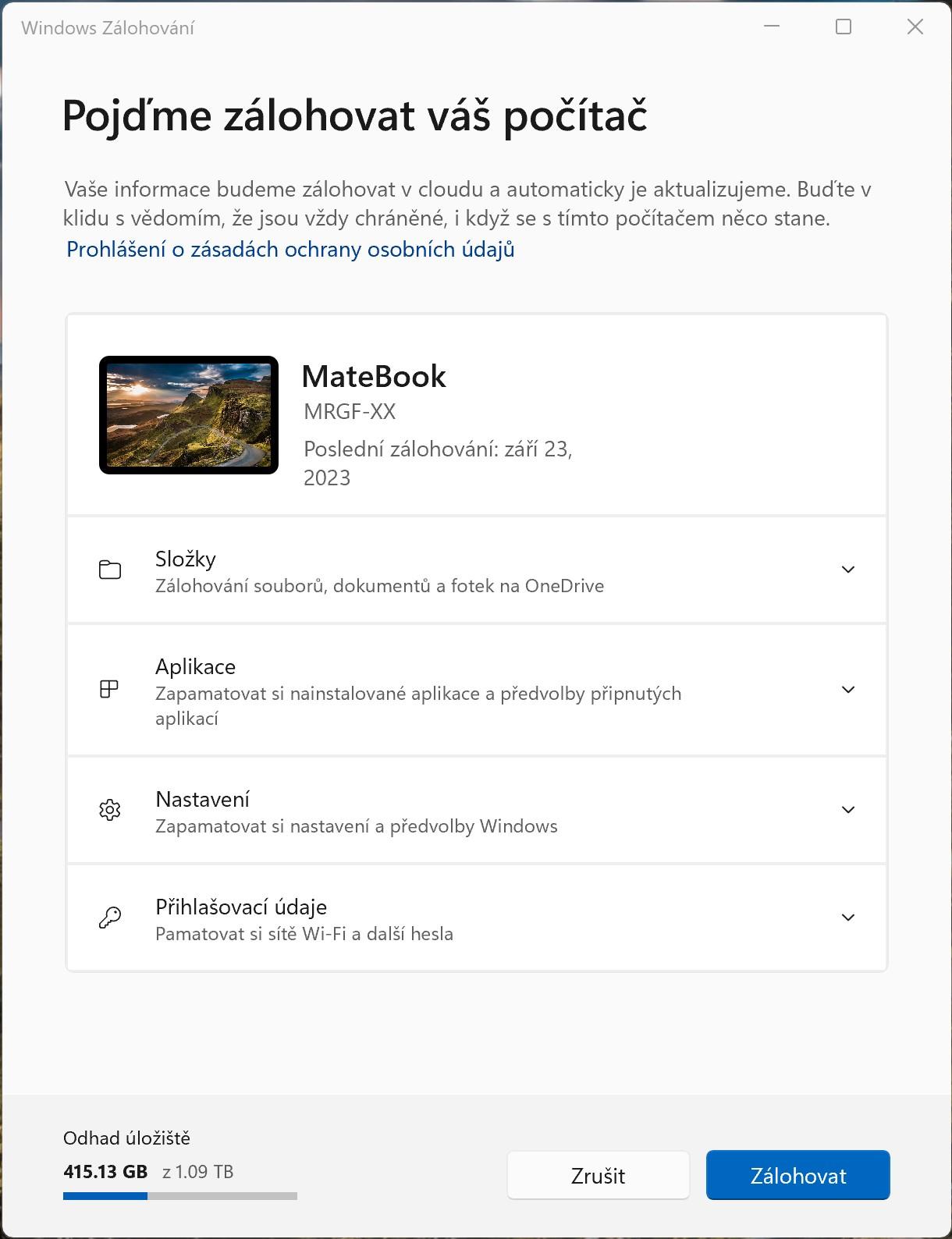Click the MateBook device thumbnail
The width and height of the screenshot is (952, 1239).
pyautogui.click(x=189, y=415)
